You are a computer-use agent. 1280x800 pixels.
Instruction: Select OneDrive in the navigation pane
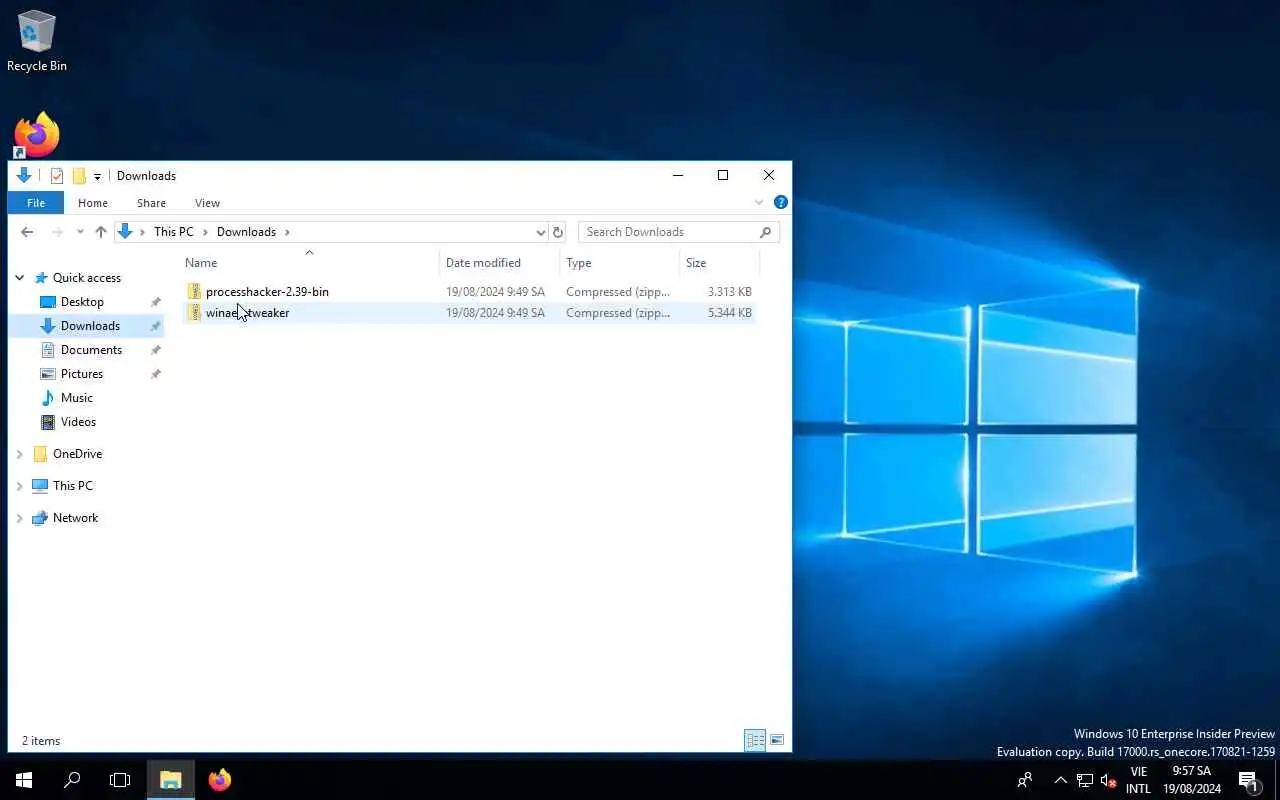tap(77, 454)
